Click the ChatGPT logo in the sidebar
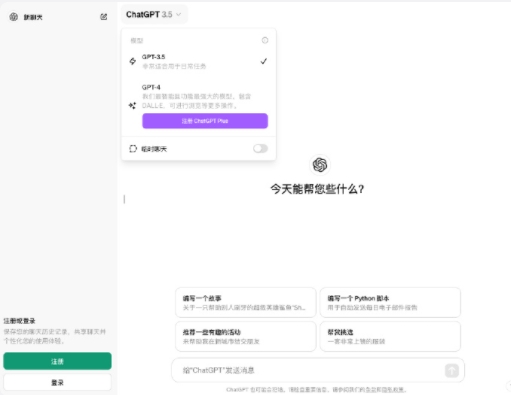This screenshot has width=511, height=395. pos(13,17)
